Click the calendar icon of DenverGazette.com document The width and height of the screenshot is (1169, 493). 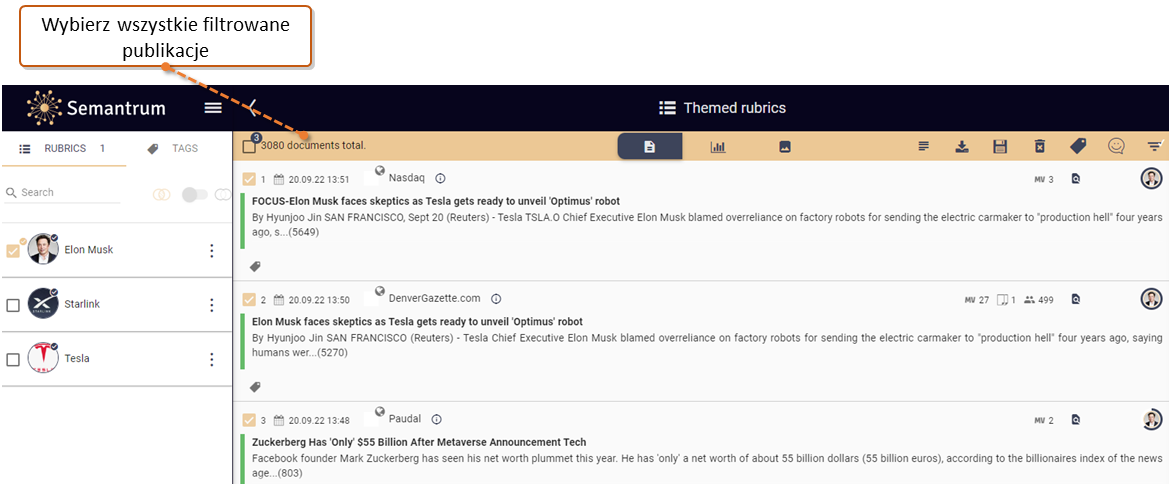pos(280,300)
